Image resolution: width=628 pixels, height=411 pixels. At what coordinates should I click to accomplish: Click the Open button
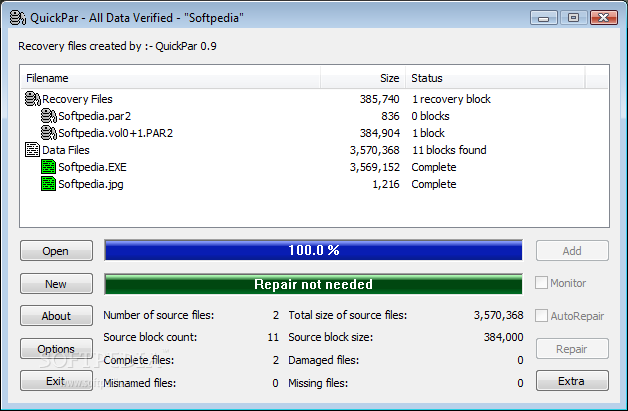tap(56, 251)
